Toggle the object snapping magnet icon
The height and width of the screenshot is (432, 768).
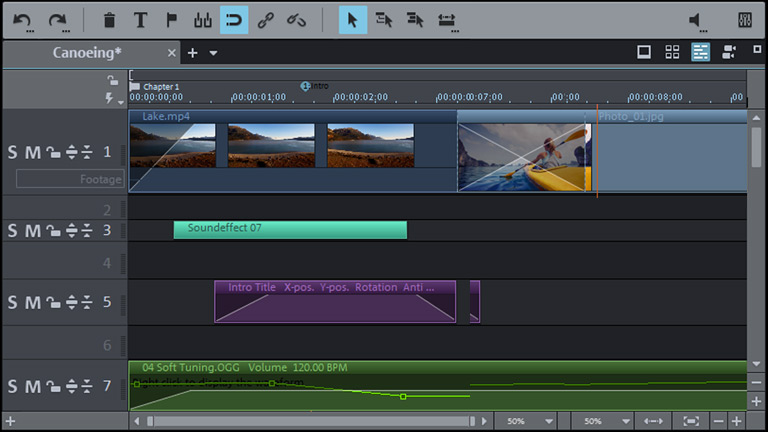pyautogui.click(x=234, y=20)
